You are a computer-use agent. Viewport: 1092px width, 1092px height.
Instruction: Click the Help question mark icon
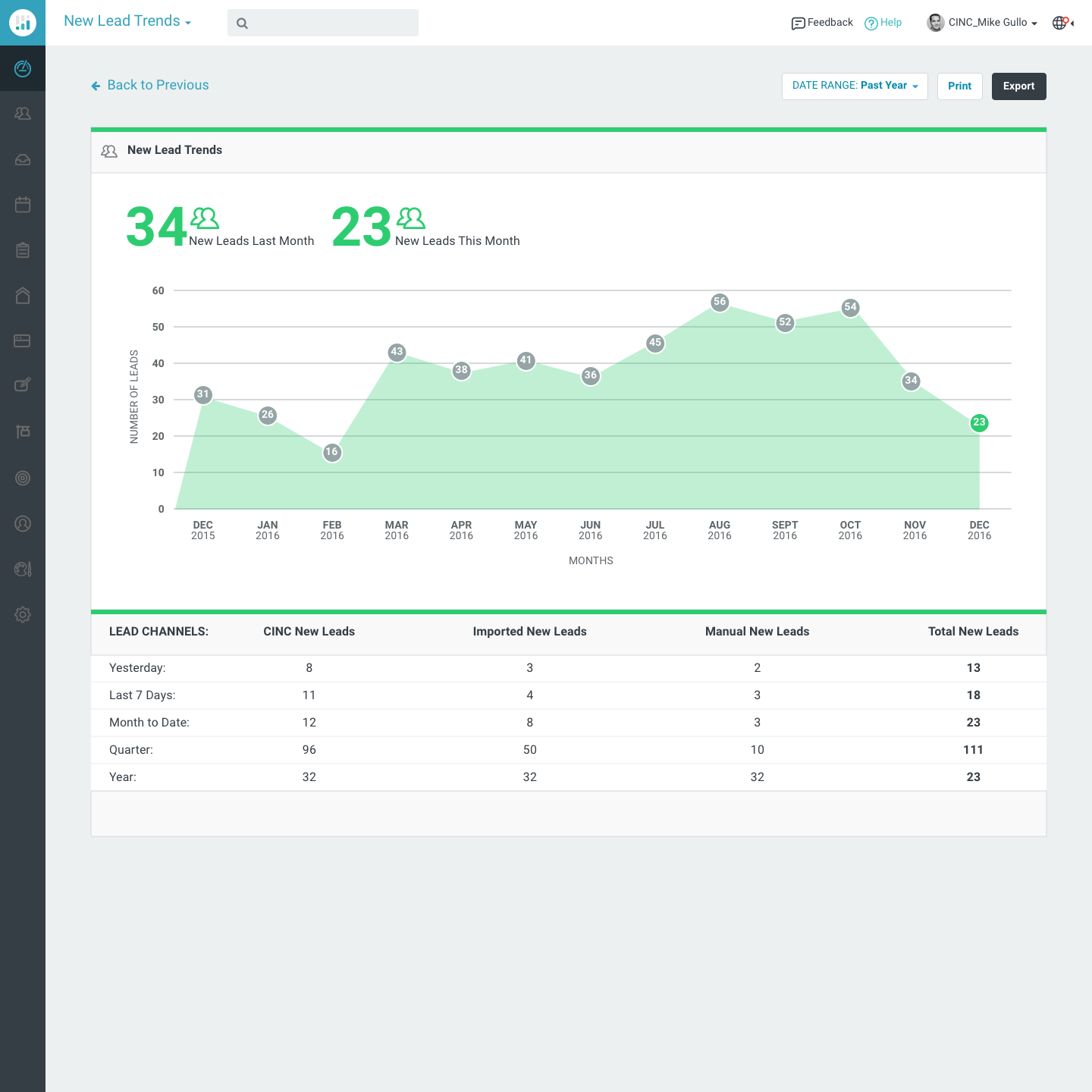coord(871,24)
